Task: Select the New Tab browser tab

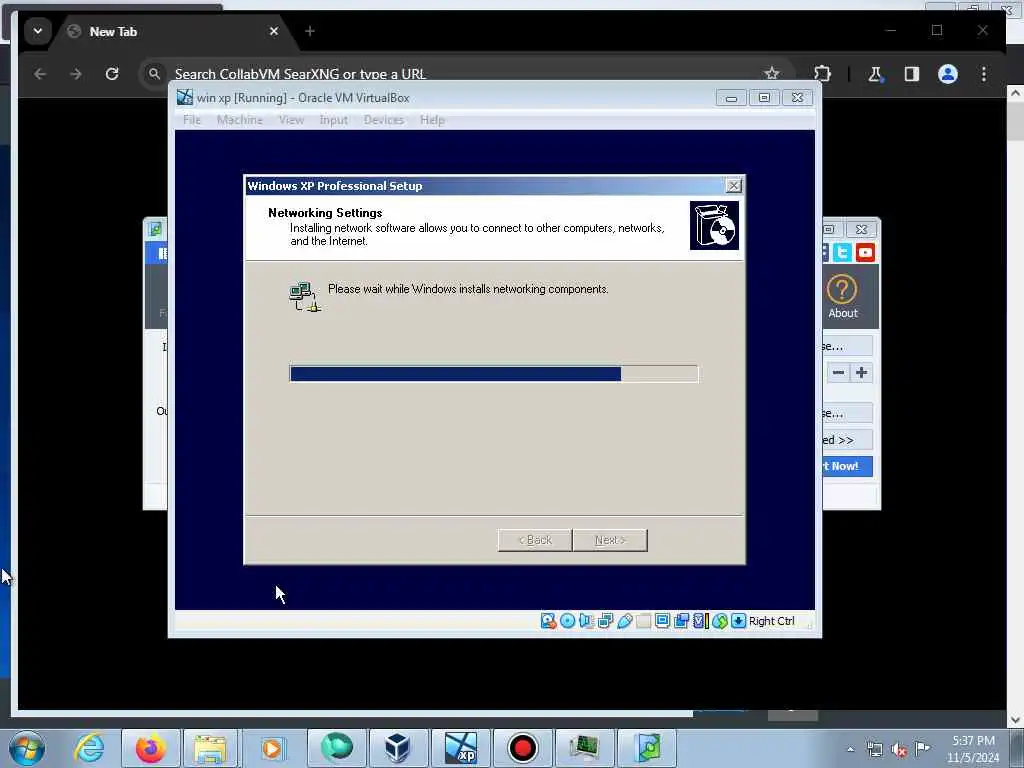Action: click(x=173, y=31)
